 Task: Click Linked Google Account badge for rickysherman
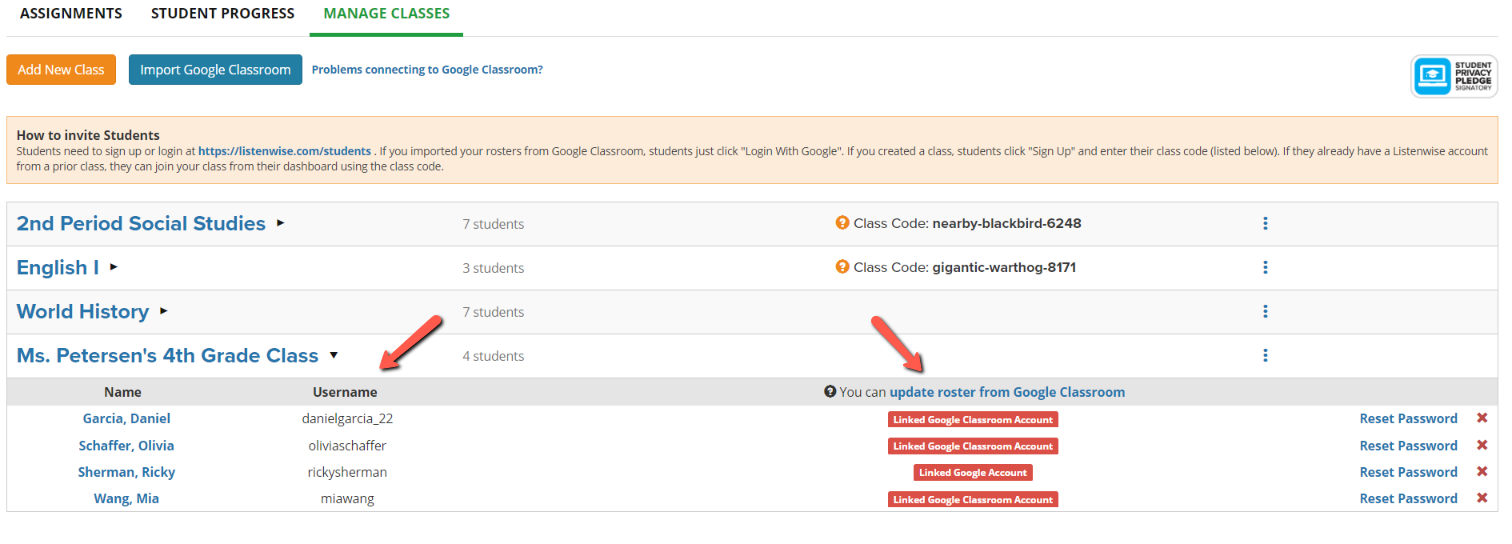pos(973,472)
